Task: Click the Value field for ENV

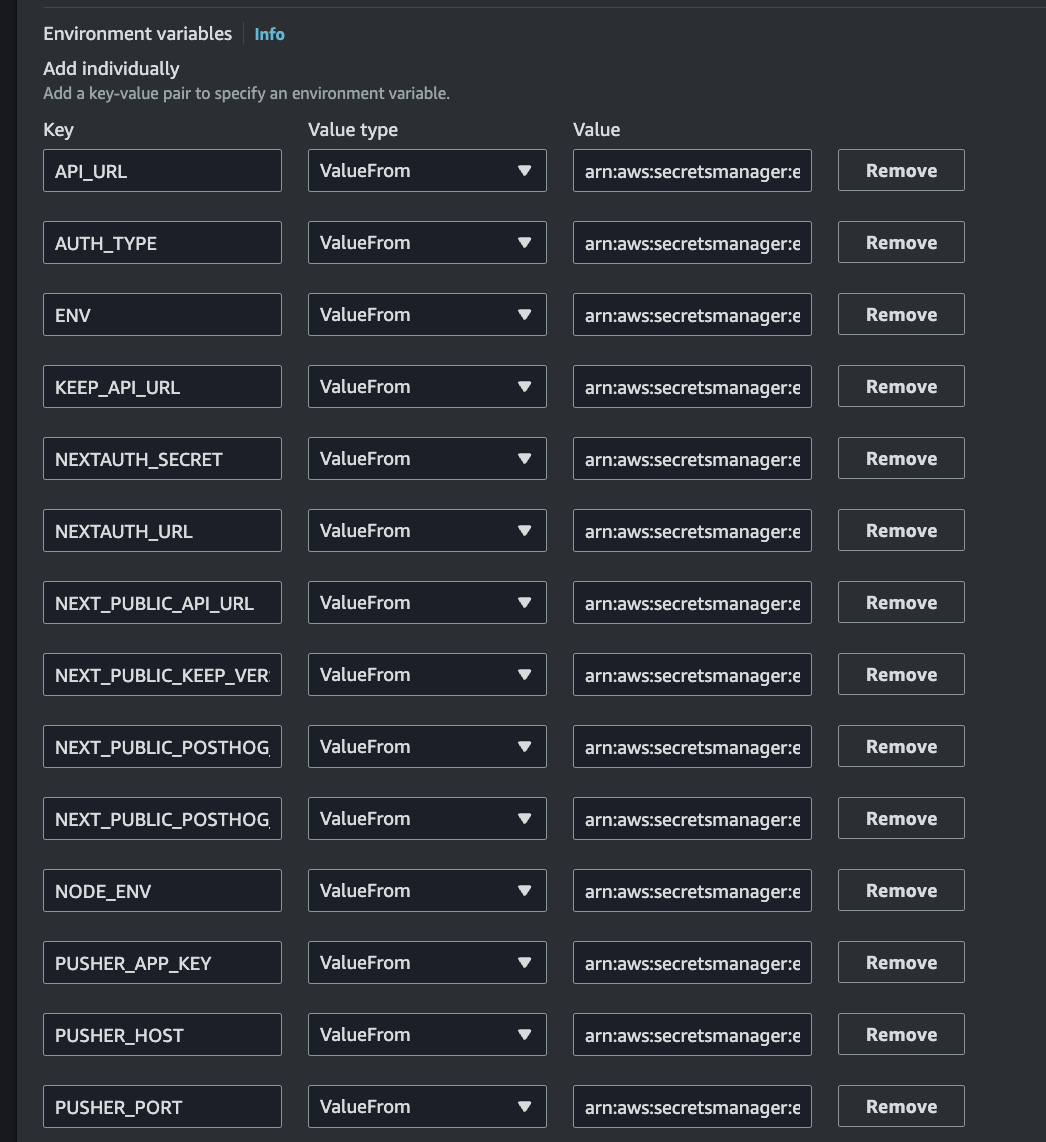Action: coord(691,314)
